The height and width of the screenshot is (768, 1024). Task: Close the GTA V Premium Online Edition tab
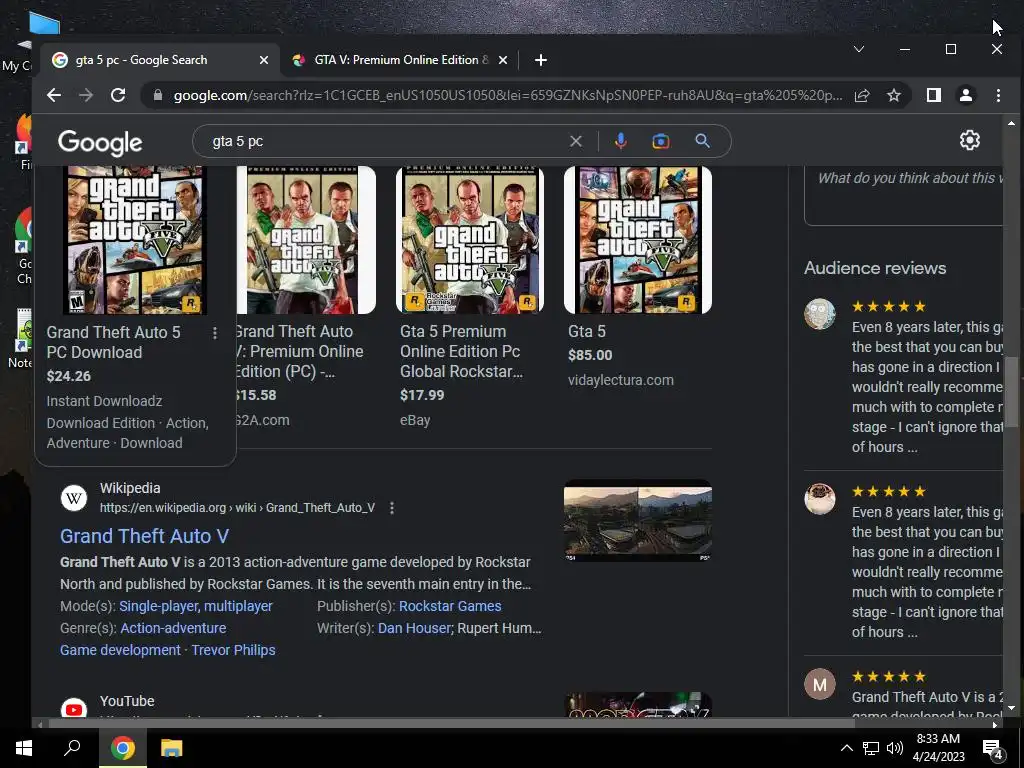point(503,60)
